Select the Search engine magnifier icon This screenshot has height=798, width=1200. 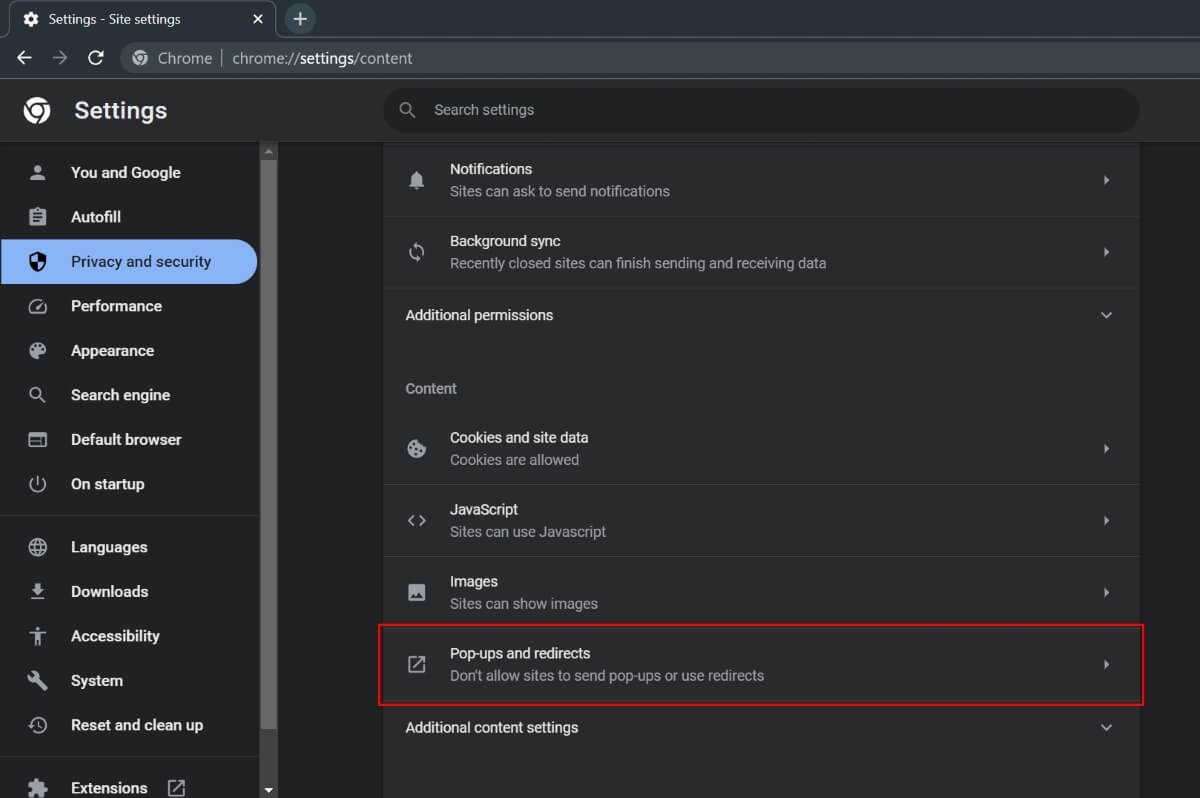coord(37,394)
